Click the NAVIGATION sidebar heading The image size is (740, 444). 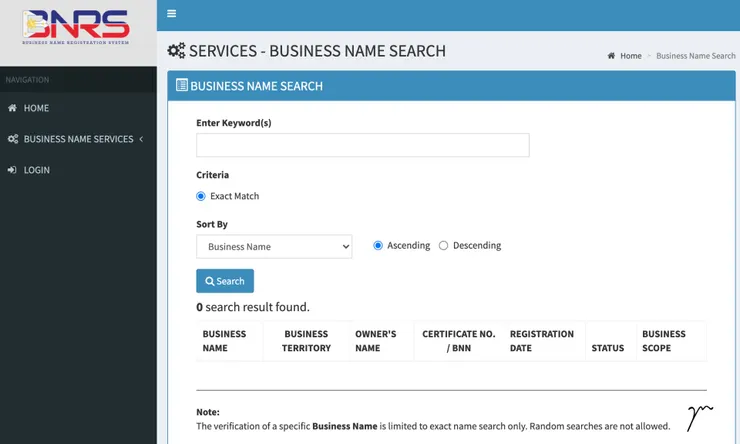(27, 80)
